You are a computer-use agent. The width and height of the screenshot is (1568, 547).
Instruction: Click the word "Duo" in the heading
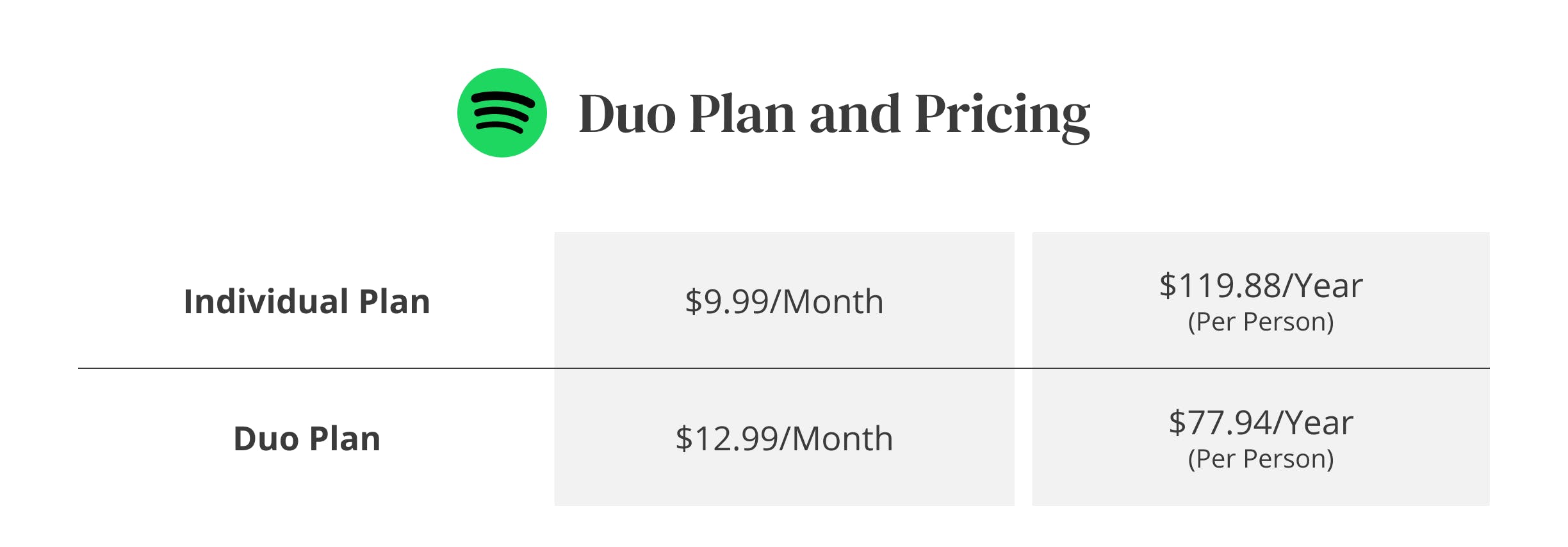point(627,114)
